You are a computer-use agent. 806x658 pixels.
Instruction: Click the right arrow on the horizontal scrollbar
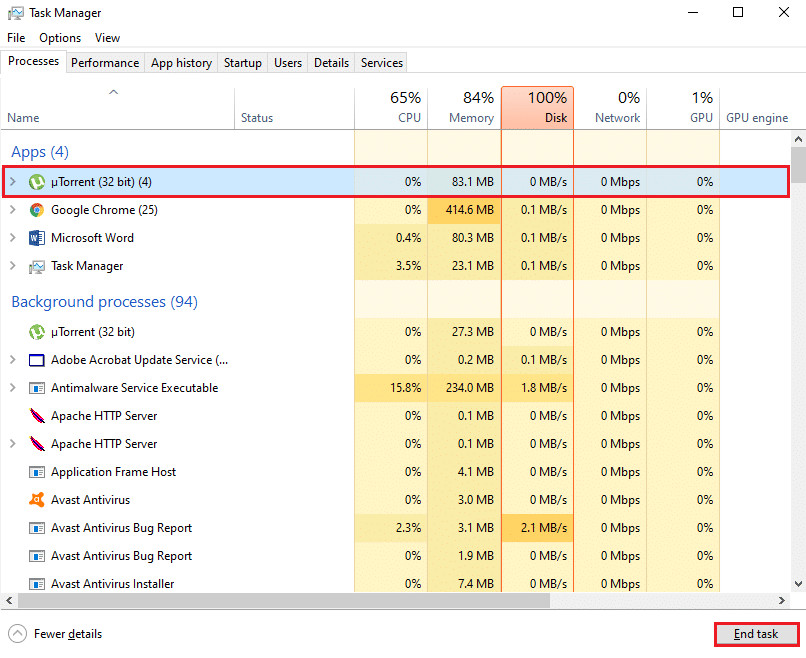pyautogui.click(x=784, y=601)
